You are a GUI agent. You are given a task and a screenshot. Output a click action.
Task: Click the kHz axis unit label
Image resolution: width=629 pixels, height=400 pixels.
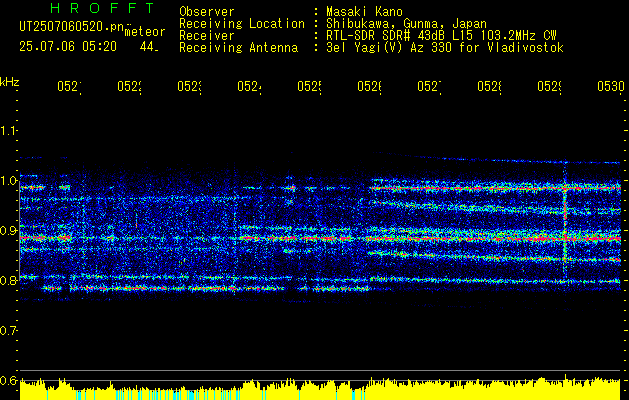tap(9, 83)
